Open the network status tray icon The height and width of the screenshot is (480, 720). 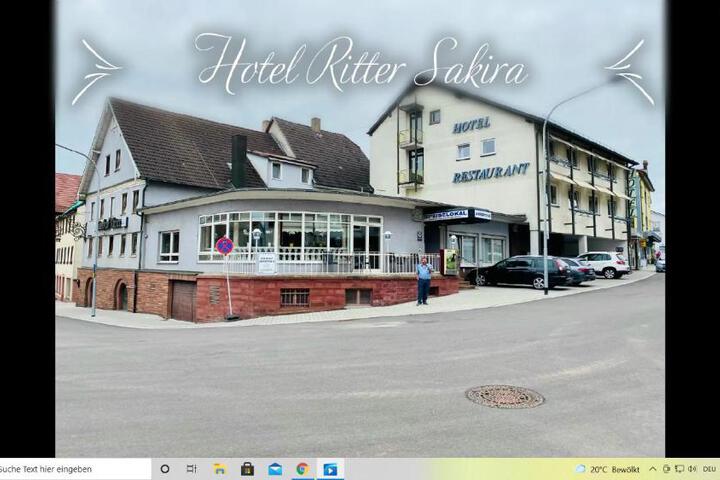pyautogui.click(x=679, y=469)
